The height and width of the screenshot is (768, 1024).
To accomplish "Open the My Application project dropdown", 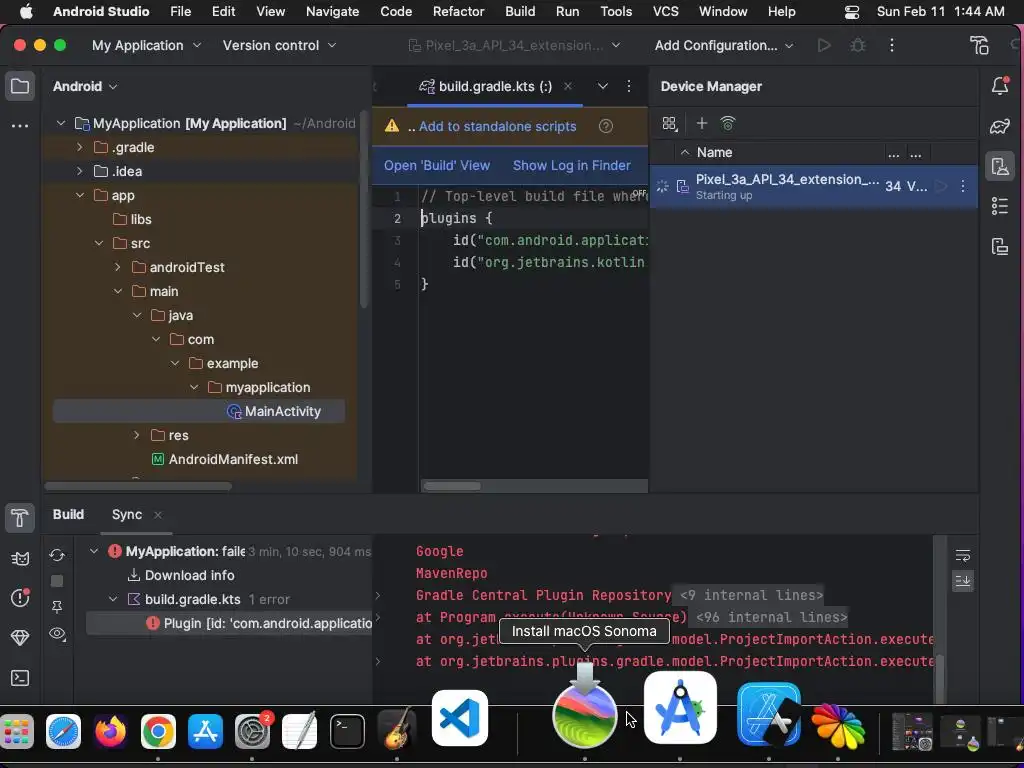I will coord(146,45).
